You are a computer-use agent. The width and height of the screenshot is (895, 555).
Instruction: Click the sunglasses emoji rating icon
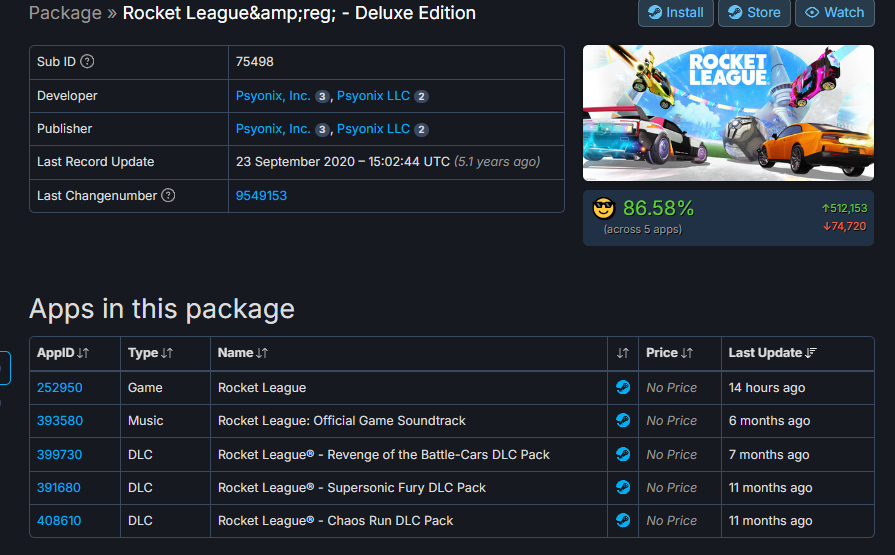(x=603, y=209)
